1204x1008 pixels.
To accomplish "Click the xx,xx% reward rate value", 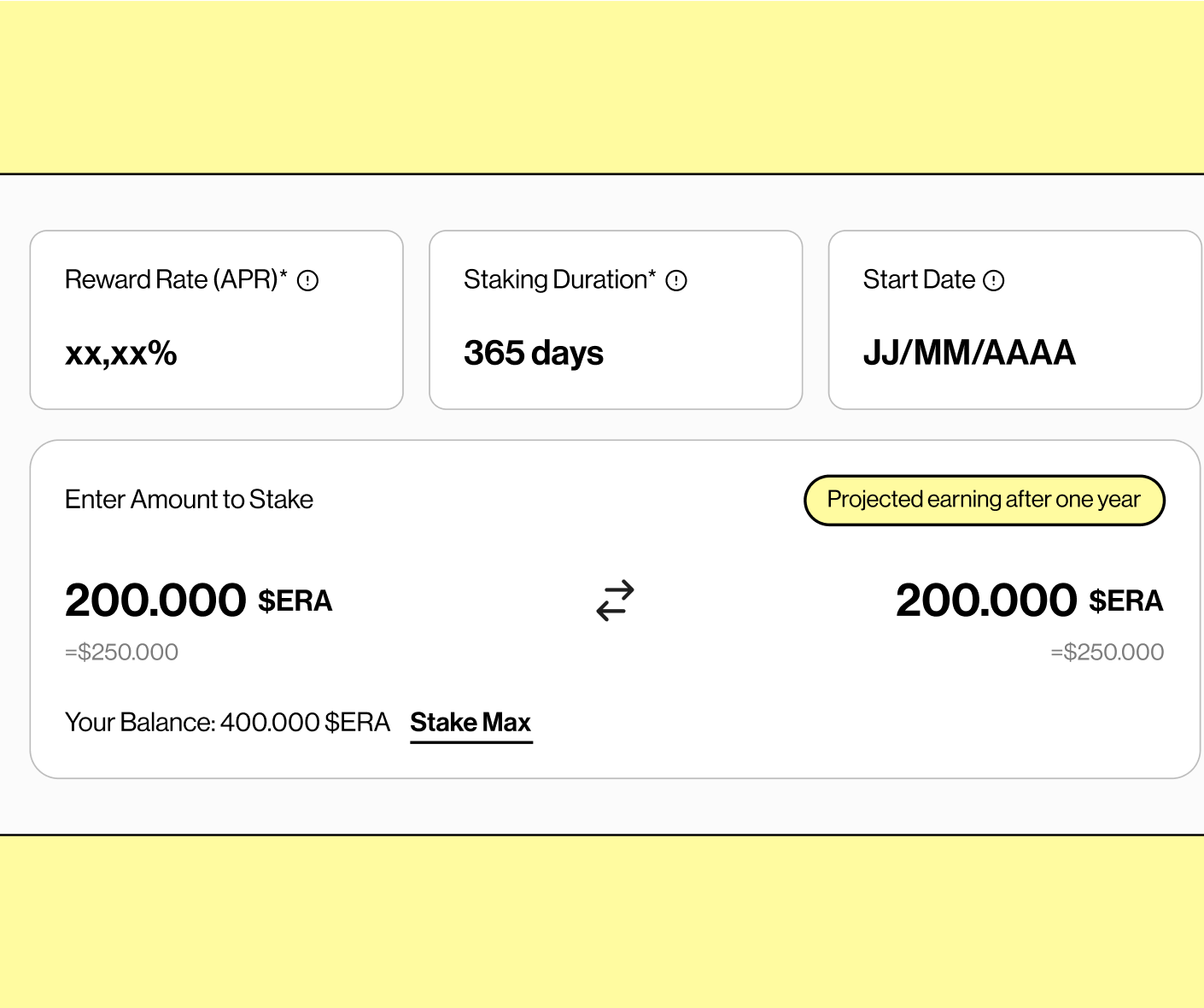I will coord(121,354).
